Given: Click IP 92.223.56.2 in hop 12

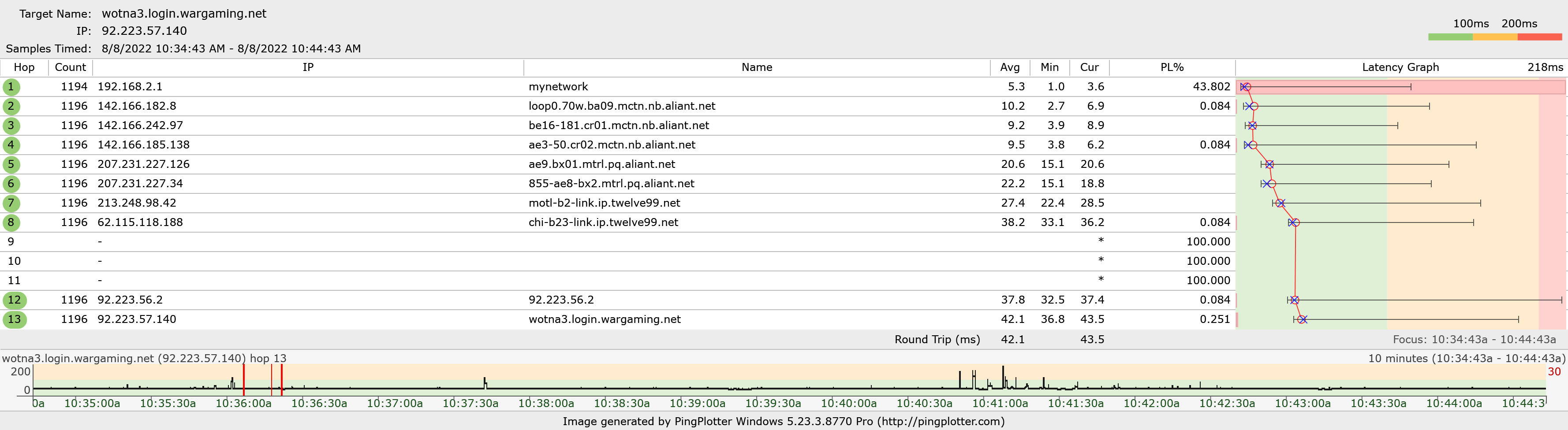Looking at the screenshot, I should pyautogui.click(x=130, y=300).
